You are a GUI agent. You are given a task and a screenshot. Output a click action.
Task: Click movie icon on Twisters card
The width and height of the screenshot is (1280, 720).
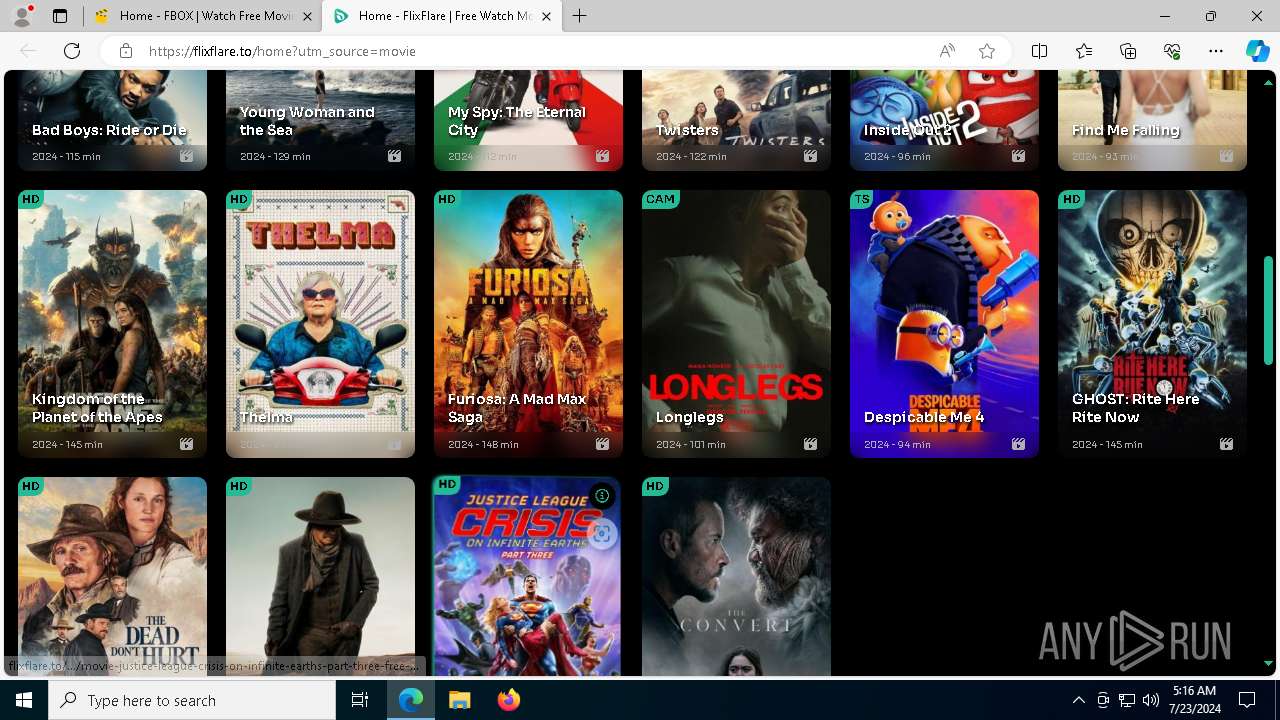point(810,156)
